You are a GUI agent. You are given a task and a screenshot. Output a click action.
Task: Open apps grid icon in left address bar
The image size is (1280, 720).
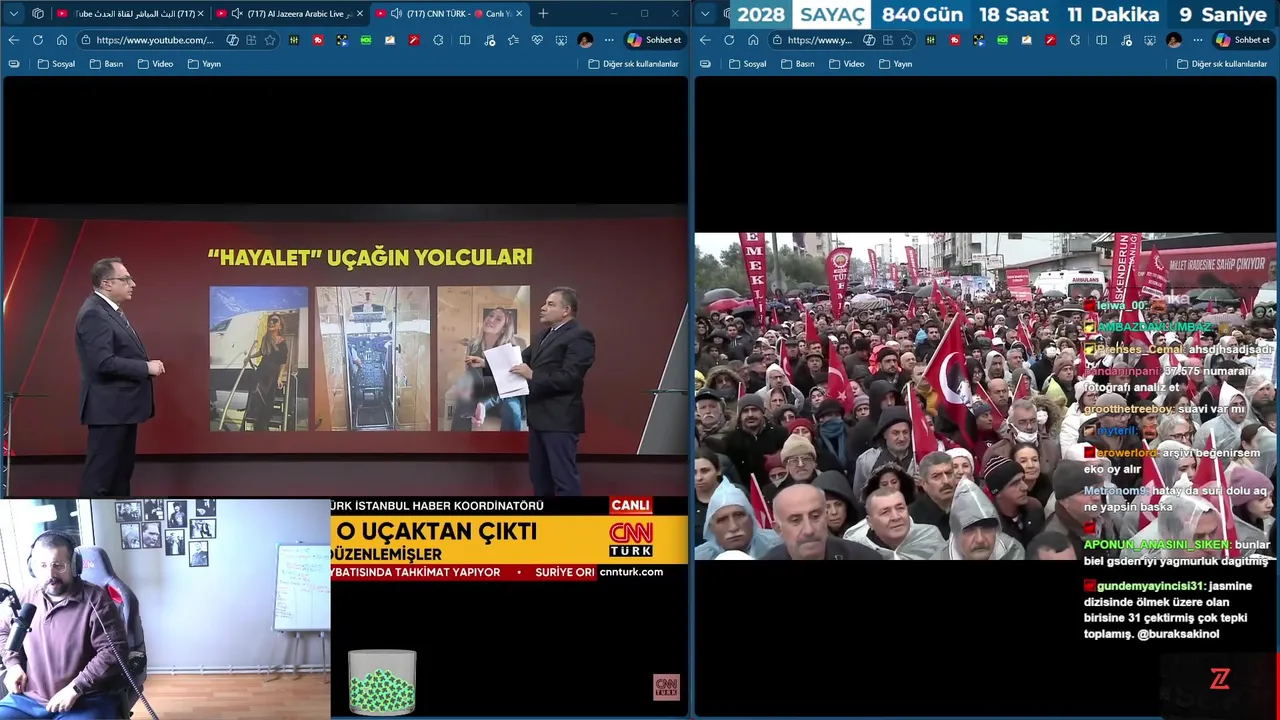[251, 40]
